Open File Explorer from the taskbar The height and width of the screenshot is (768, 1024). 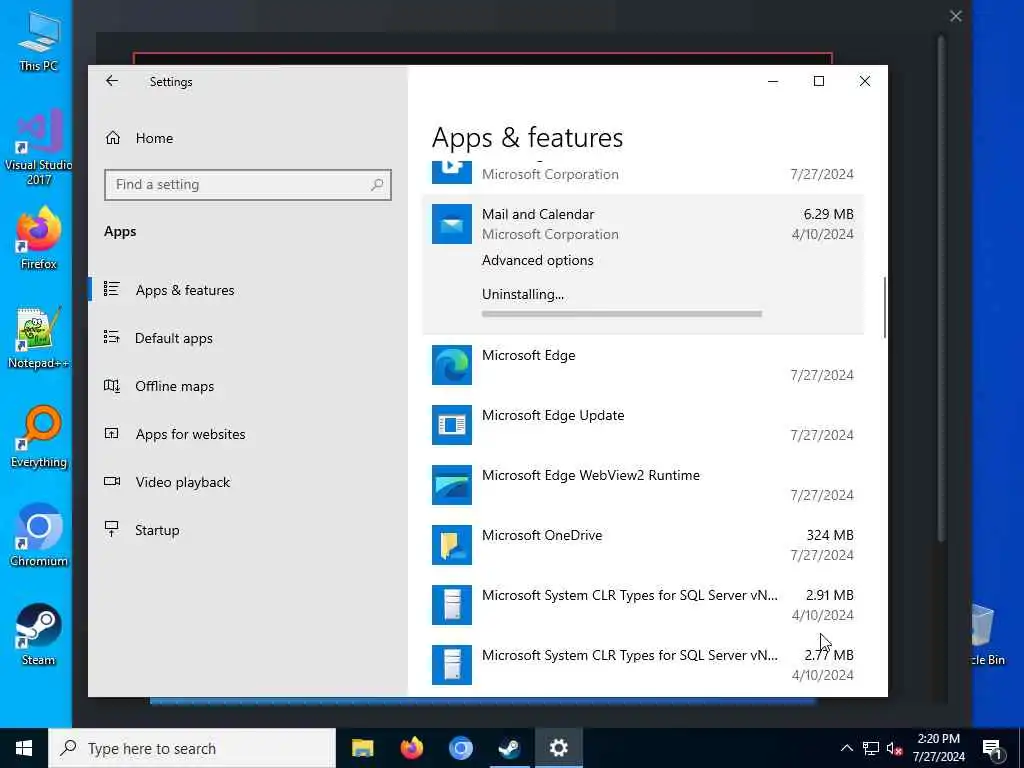[362, 748]
